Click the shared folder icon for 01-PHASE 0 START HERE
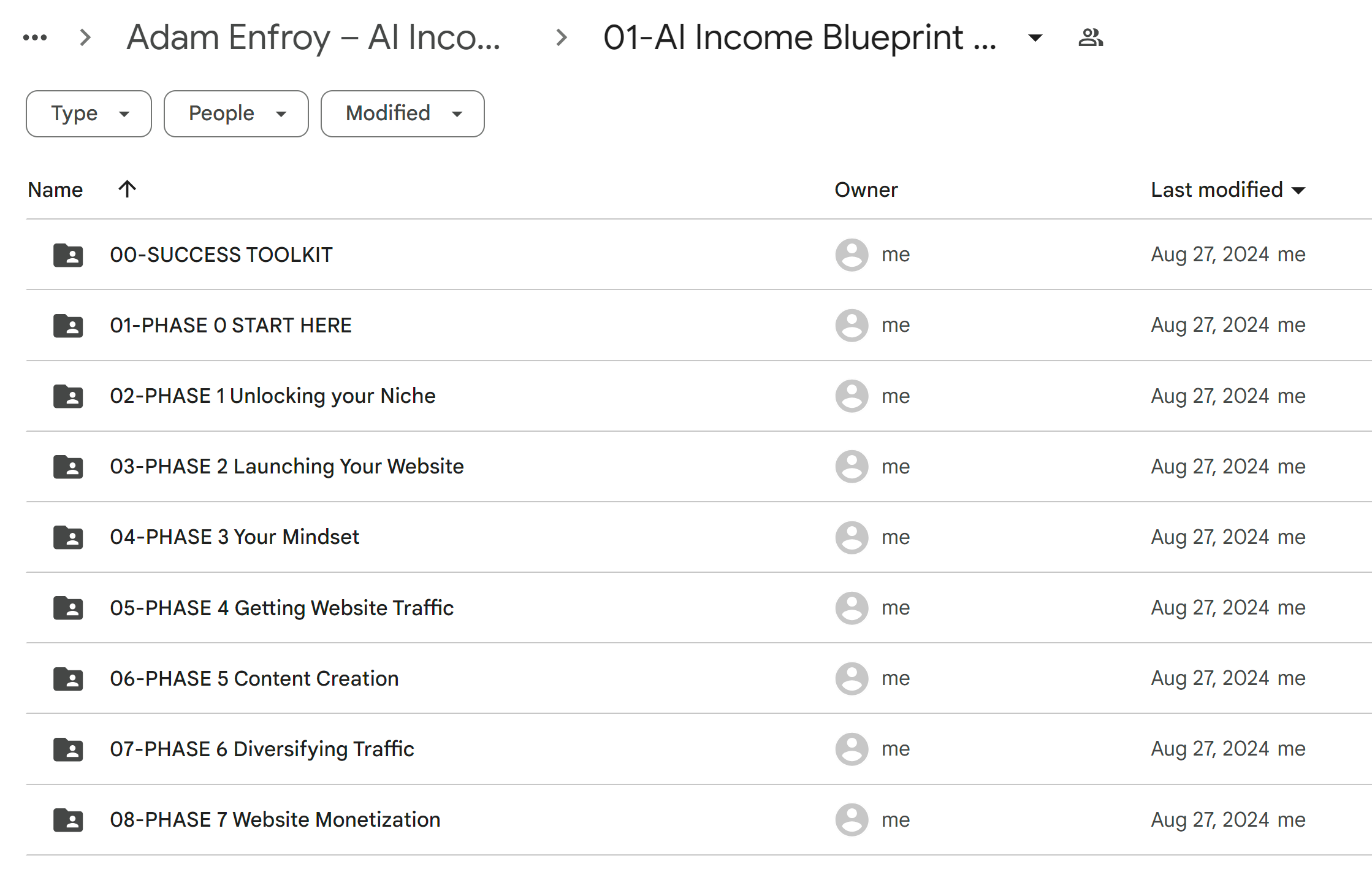This screenshot has width=1372, height=877. [68, 325]
